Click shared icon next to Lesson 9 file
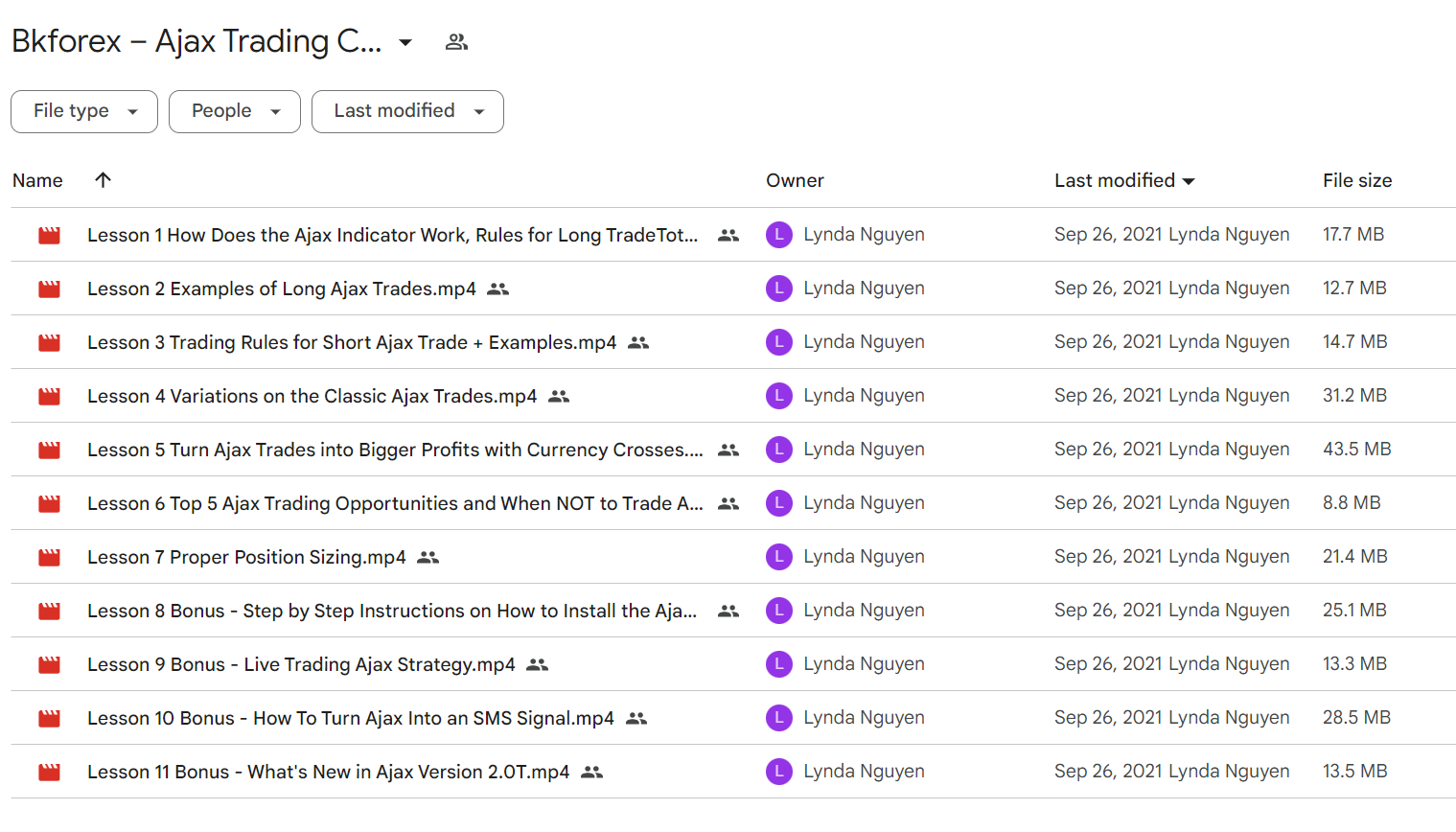 (x=538, y=664)
